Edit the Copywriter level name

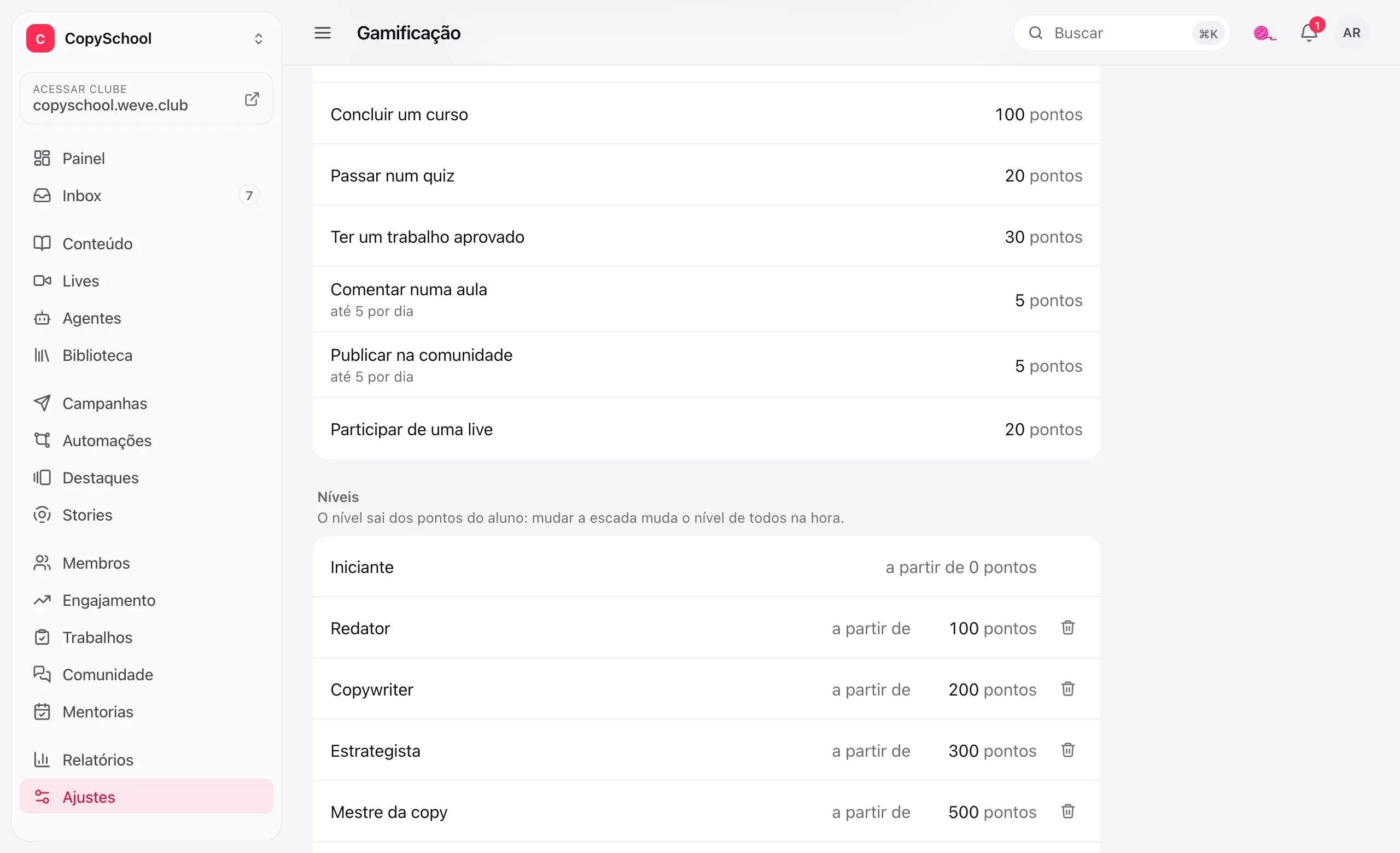tap(371, 690)
